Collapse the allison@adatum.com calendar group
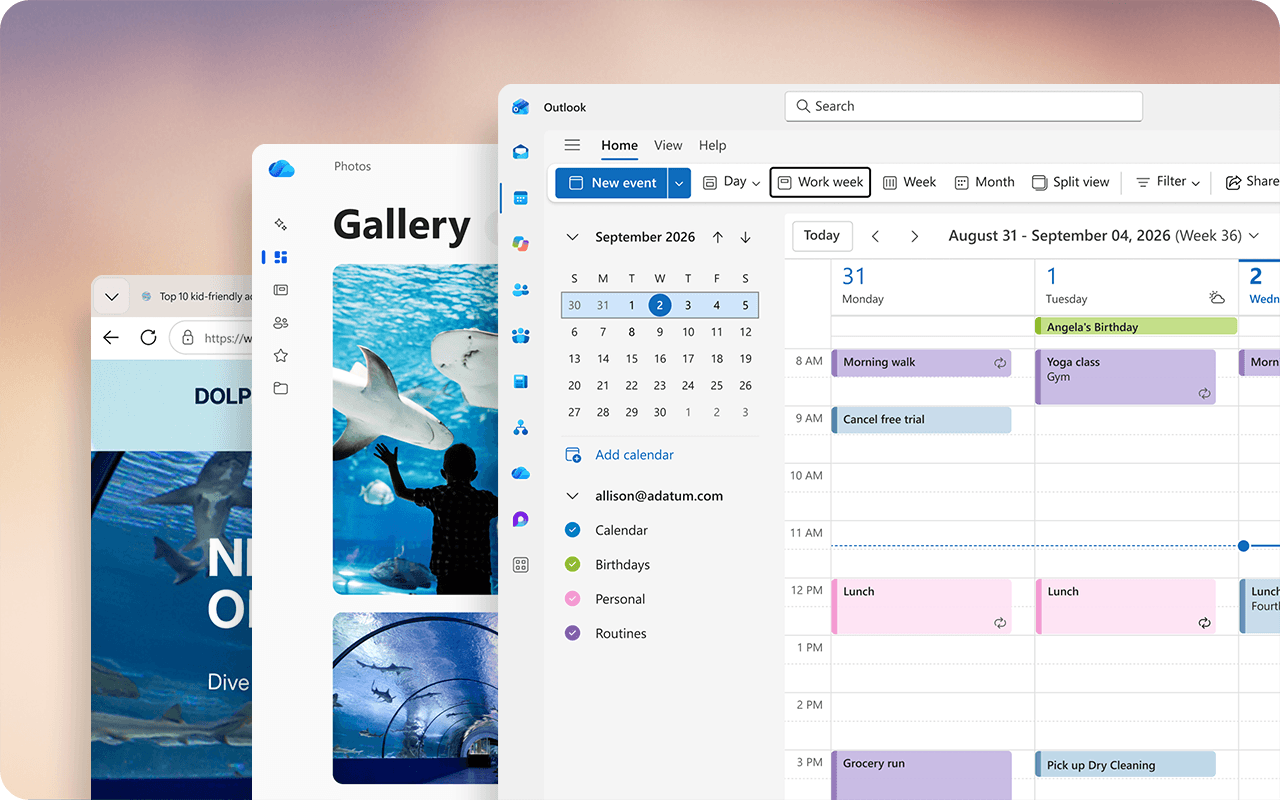The image size is (1280, 800). 572,496
